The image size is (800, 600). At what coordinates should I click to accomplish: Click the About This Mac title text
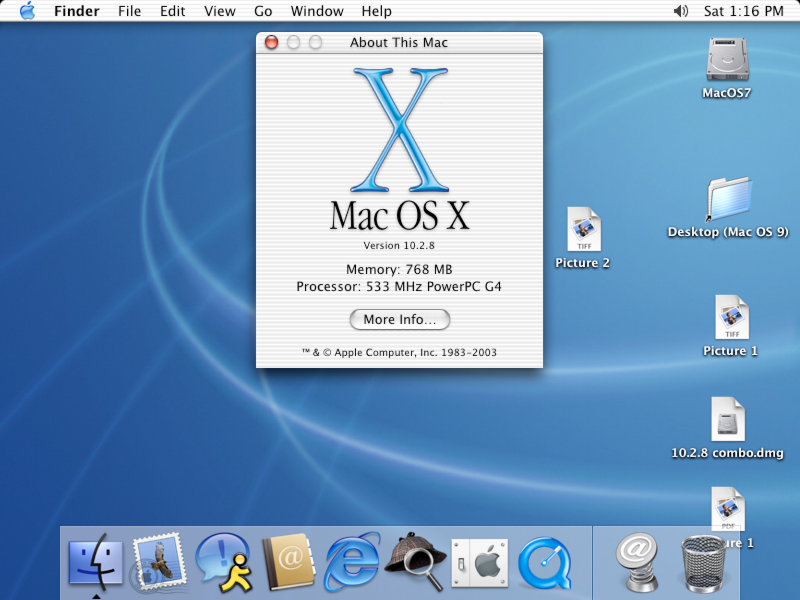coord(399,42)
